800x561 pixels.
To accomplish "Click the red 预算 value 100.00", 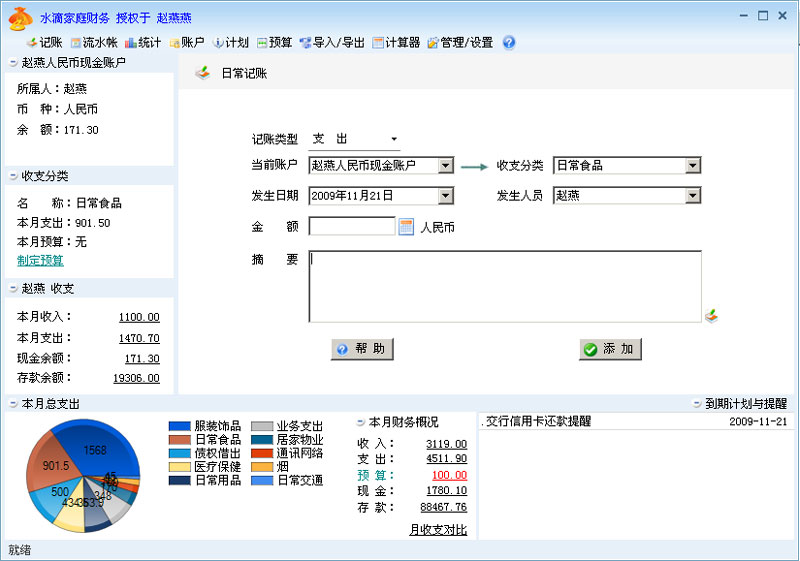I will 449,475.
